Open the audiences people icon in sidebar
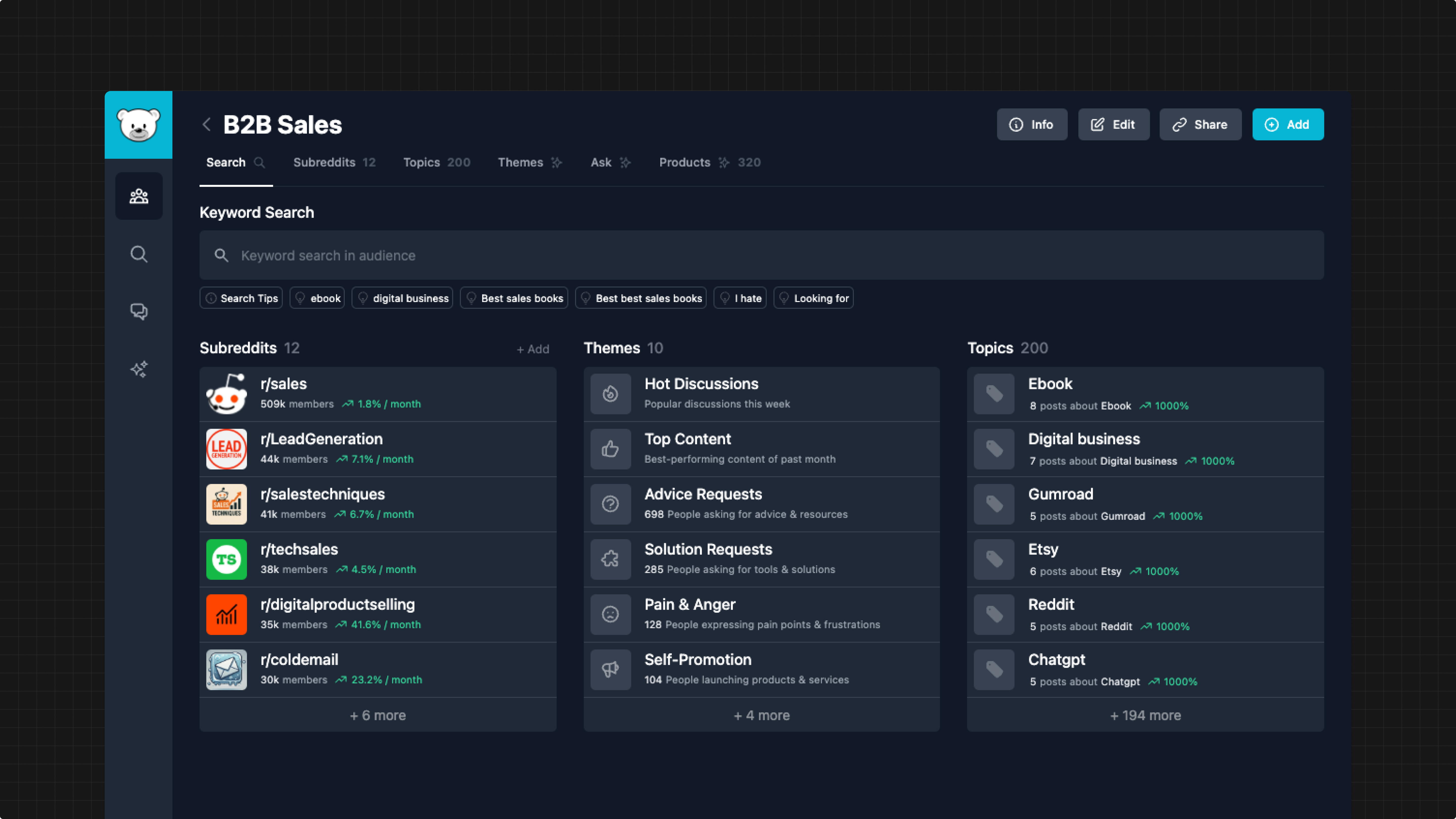 coord(139,196)
